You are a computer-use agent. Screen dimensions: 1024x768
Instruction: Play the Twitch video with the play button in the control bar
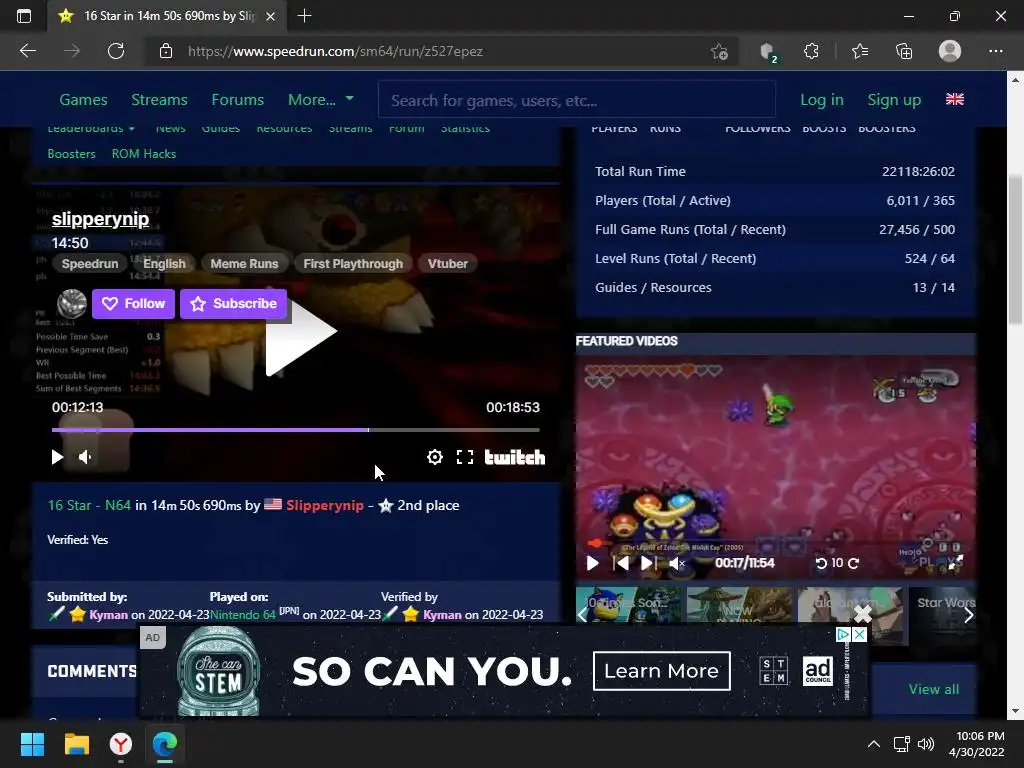coord(57,457)
